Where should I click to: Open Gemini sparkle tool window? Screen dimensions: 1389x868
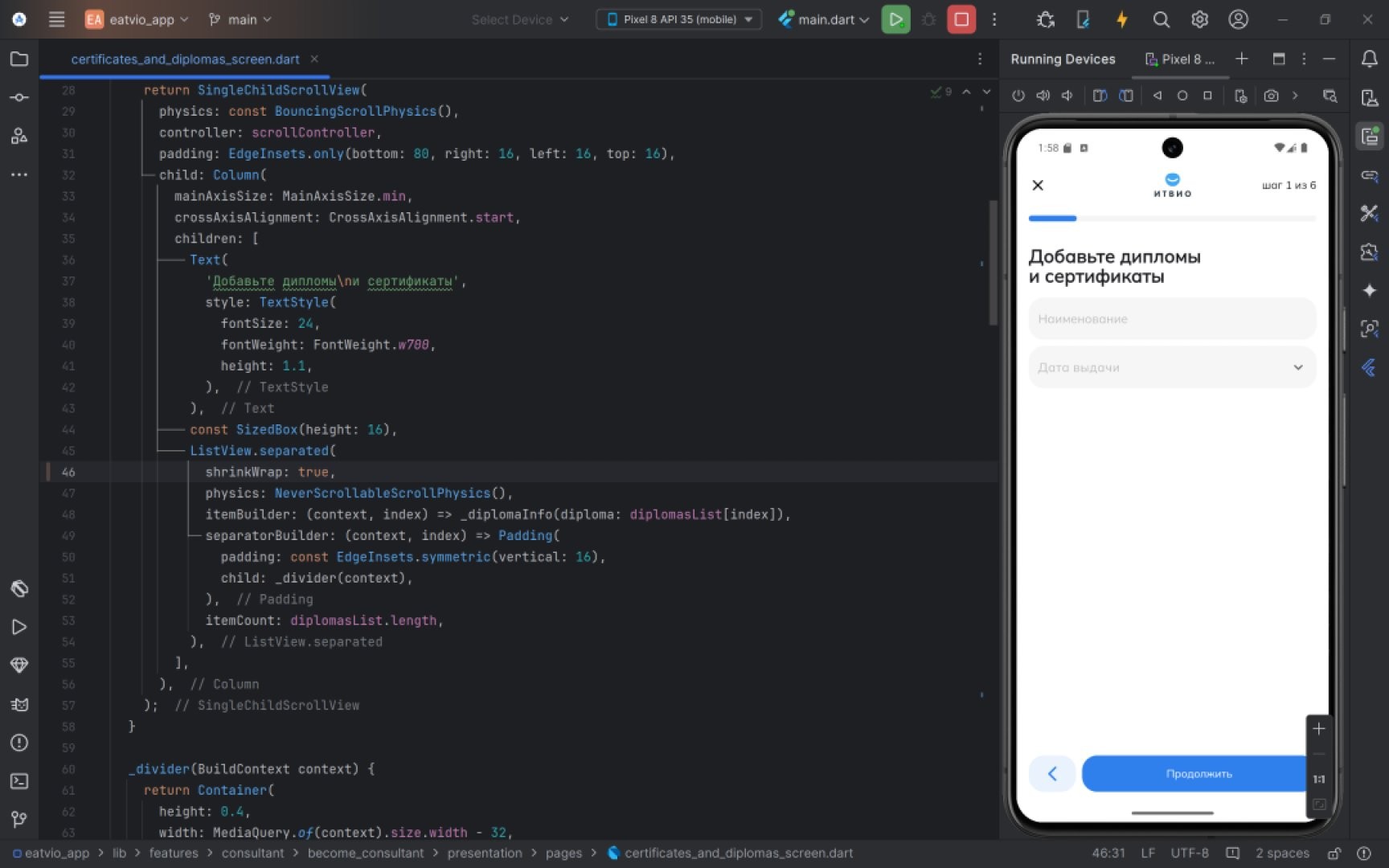1369,290
